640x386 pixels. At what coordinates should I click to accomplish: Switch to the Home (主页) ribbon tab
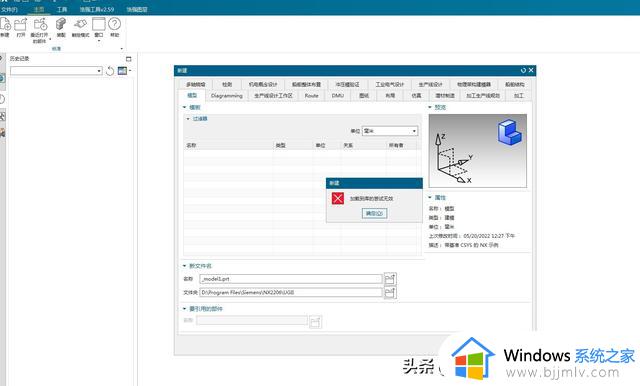pos(39,9)
